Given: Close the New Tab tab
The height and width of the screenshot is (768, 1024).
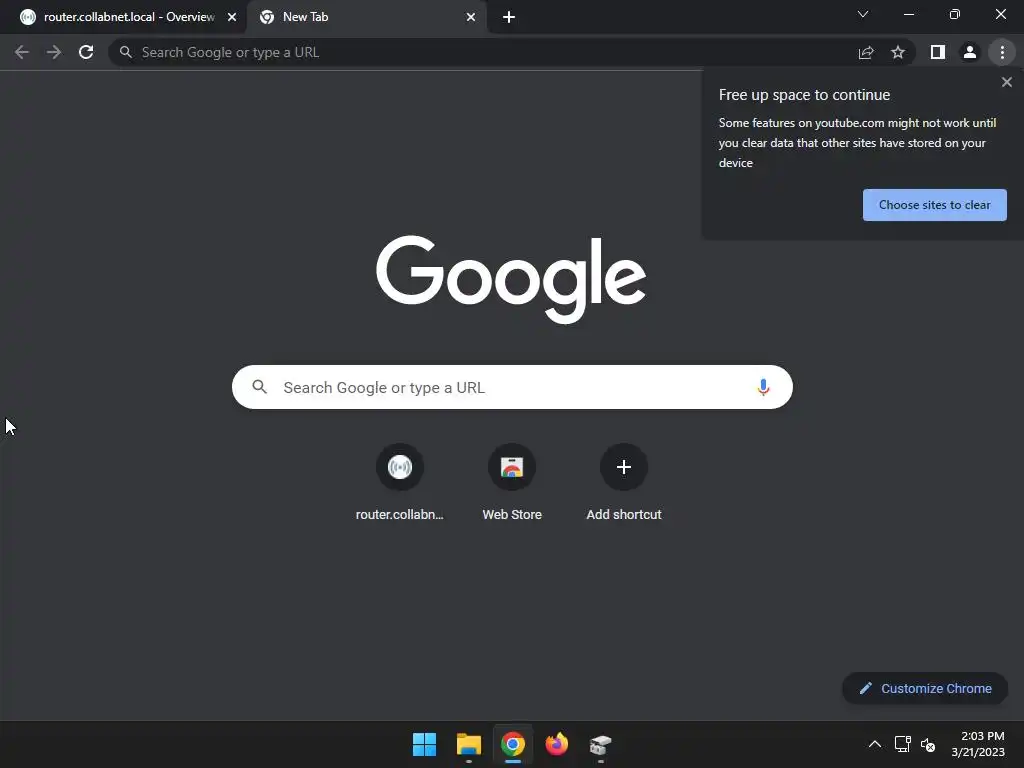Looking at the screenshot, I should pos(471,17).
